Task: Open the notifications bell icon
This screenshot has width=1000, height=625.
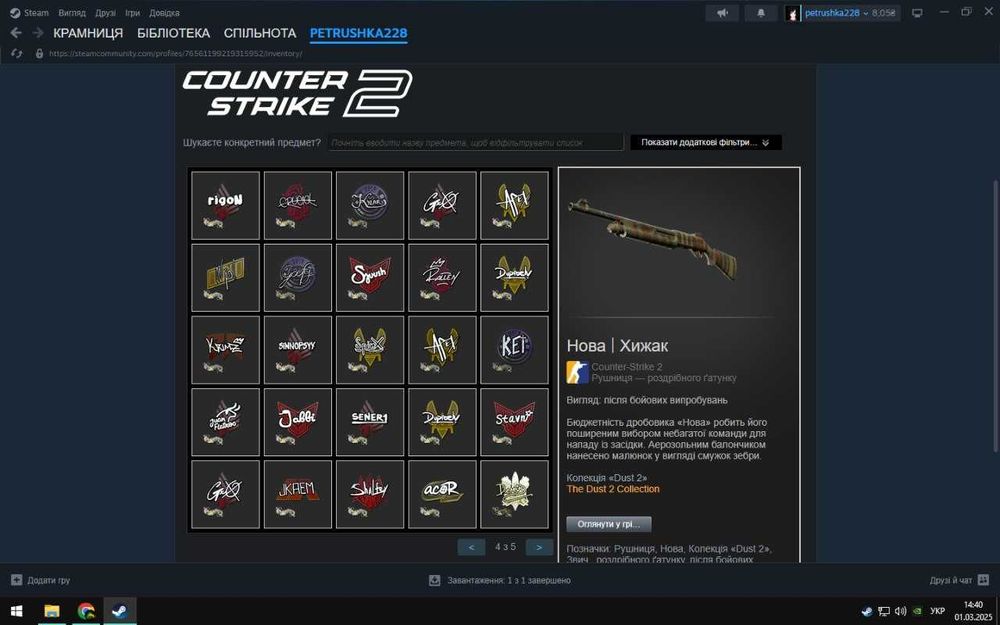Action: click(760, 13)
